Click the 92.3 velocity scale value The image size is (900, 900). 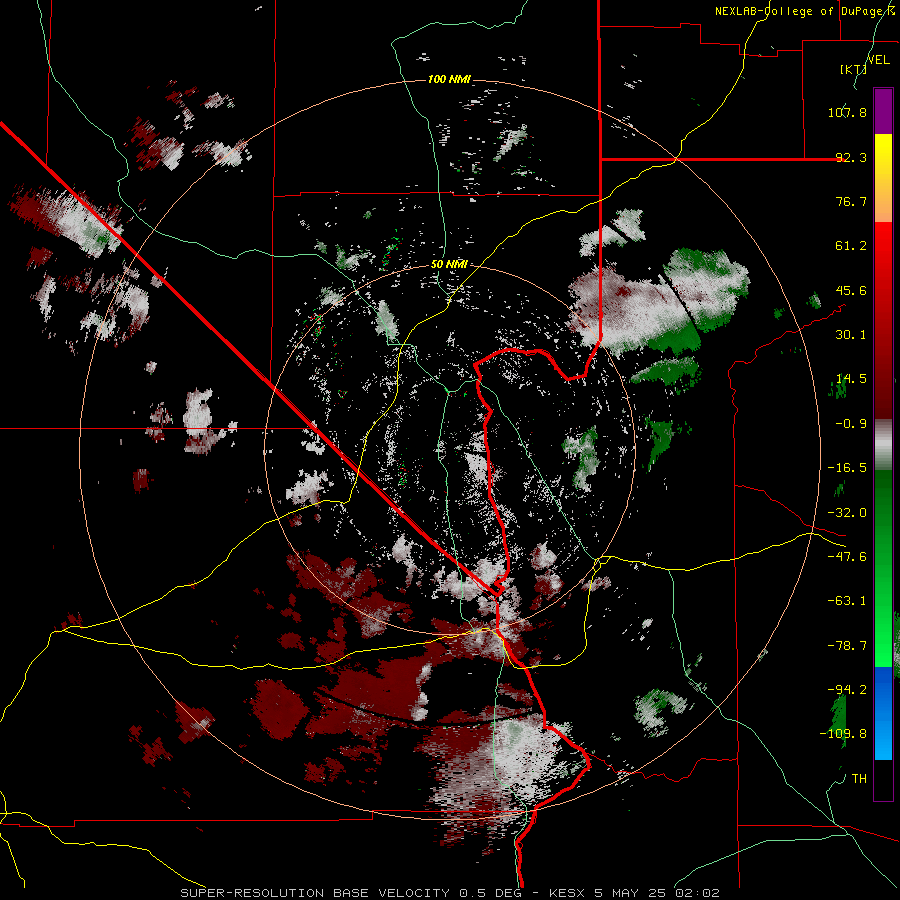pyautogui.click(x=851, y=157)
